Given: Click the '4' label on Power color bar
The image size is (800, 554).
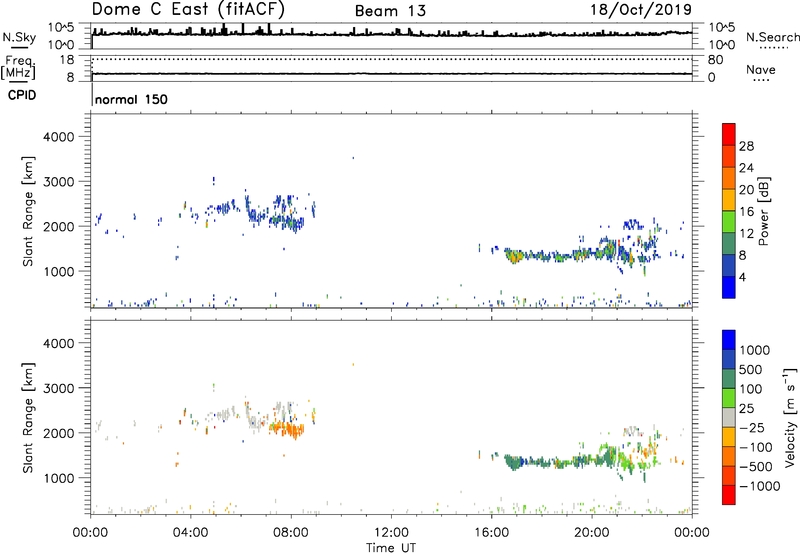Looking at the screenshot, I should tap(743, 277).
